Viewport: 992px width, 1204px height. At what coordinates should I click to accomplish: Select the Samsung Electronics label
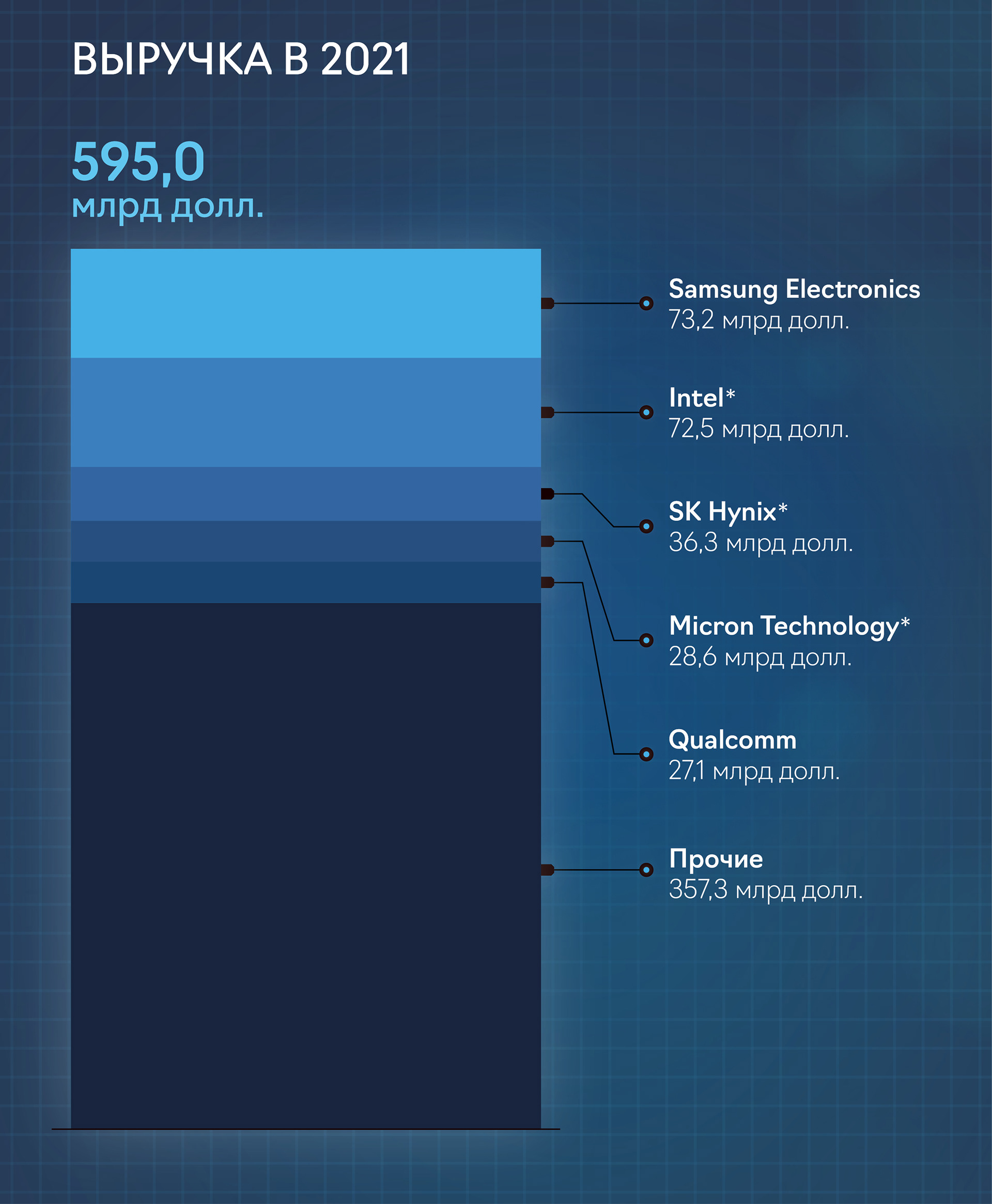tap(794, 290)
